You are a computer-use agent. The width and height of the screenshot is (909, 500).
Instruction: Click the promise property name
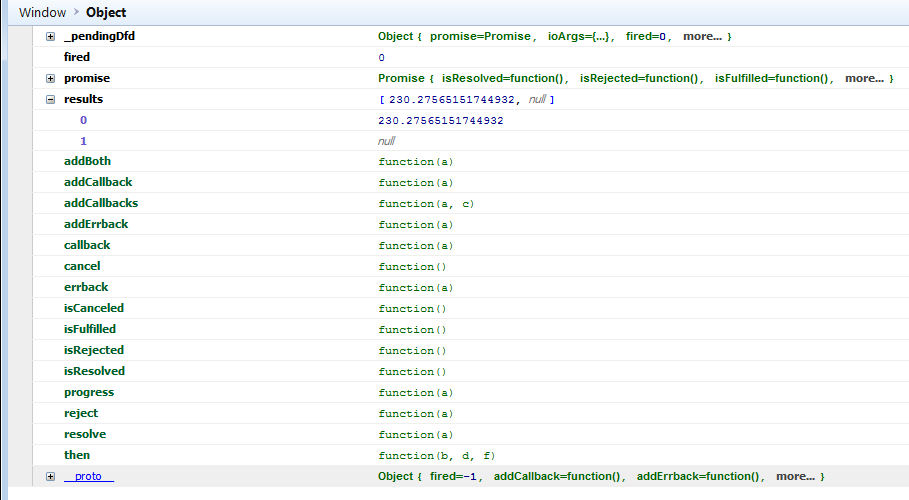pyautogui.click(x=87, y=78)
